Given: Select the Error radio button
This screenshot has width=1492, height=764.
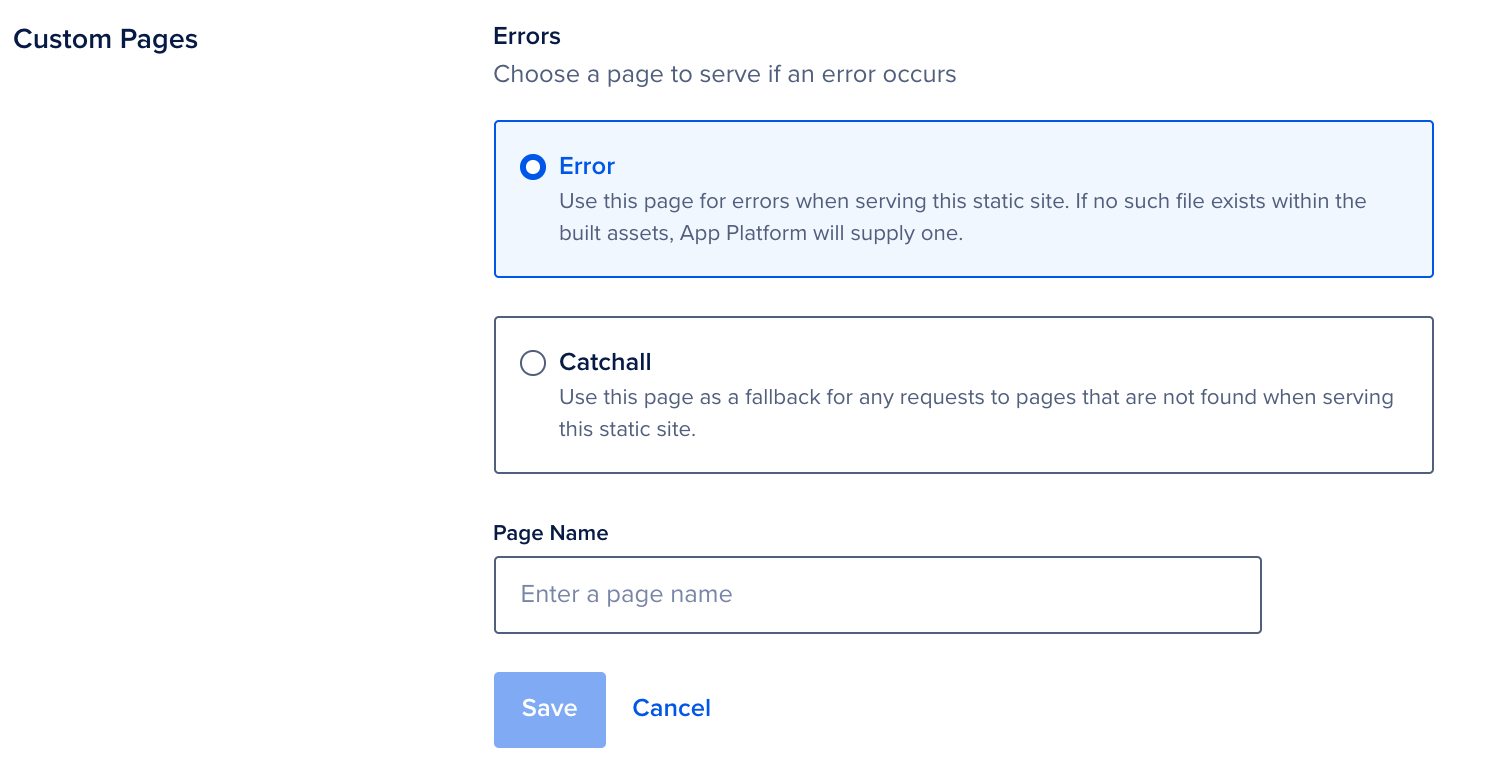Looking at the screenshot, I should click(533, 167).
